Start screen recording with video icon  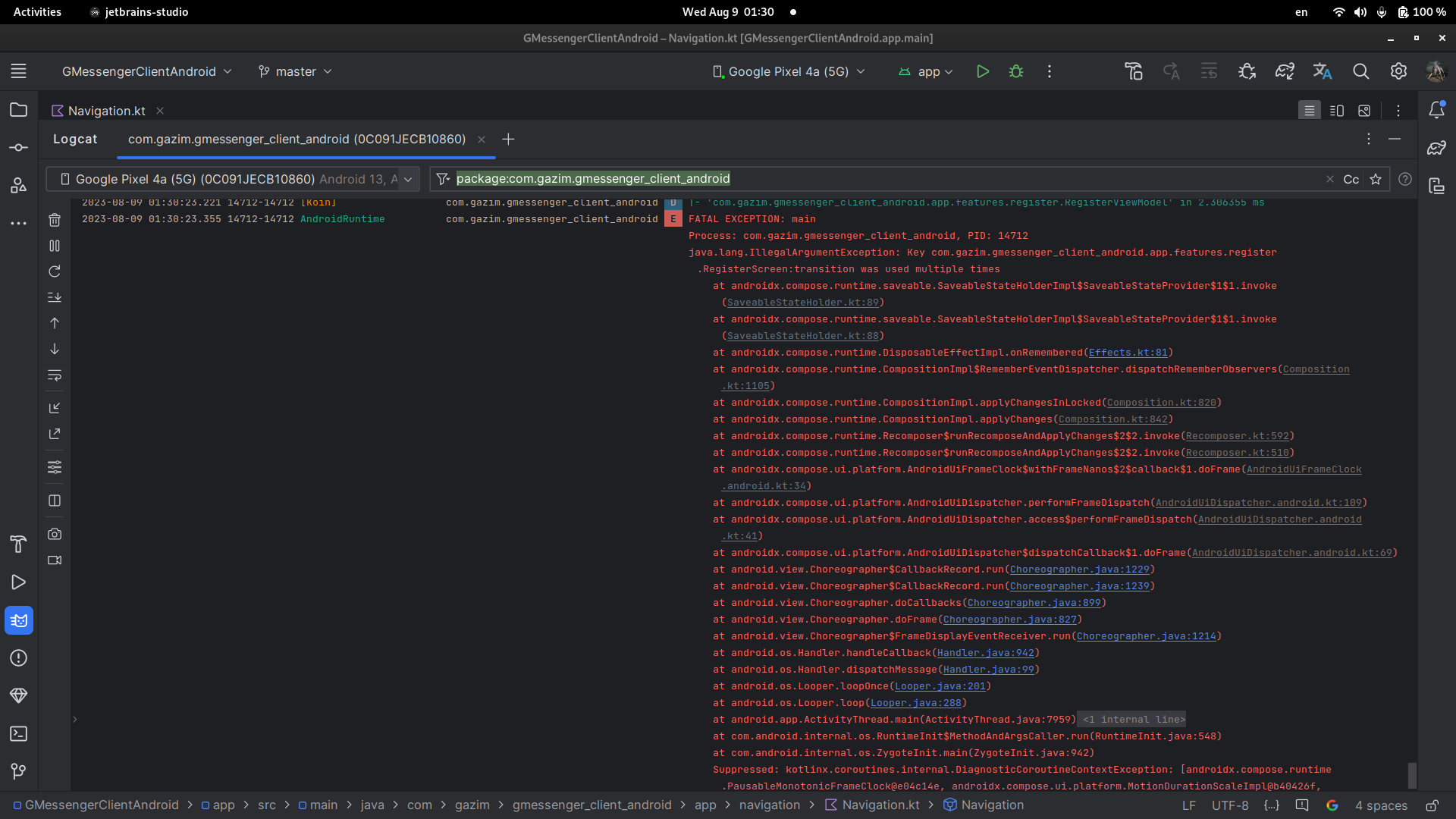(x=55, y=560)
